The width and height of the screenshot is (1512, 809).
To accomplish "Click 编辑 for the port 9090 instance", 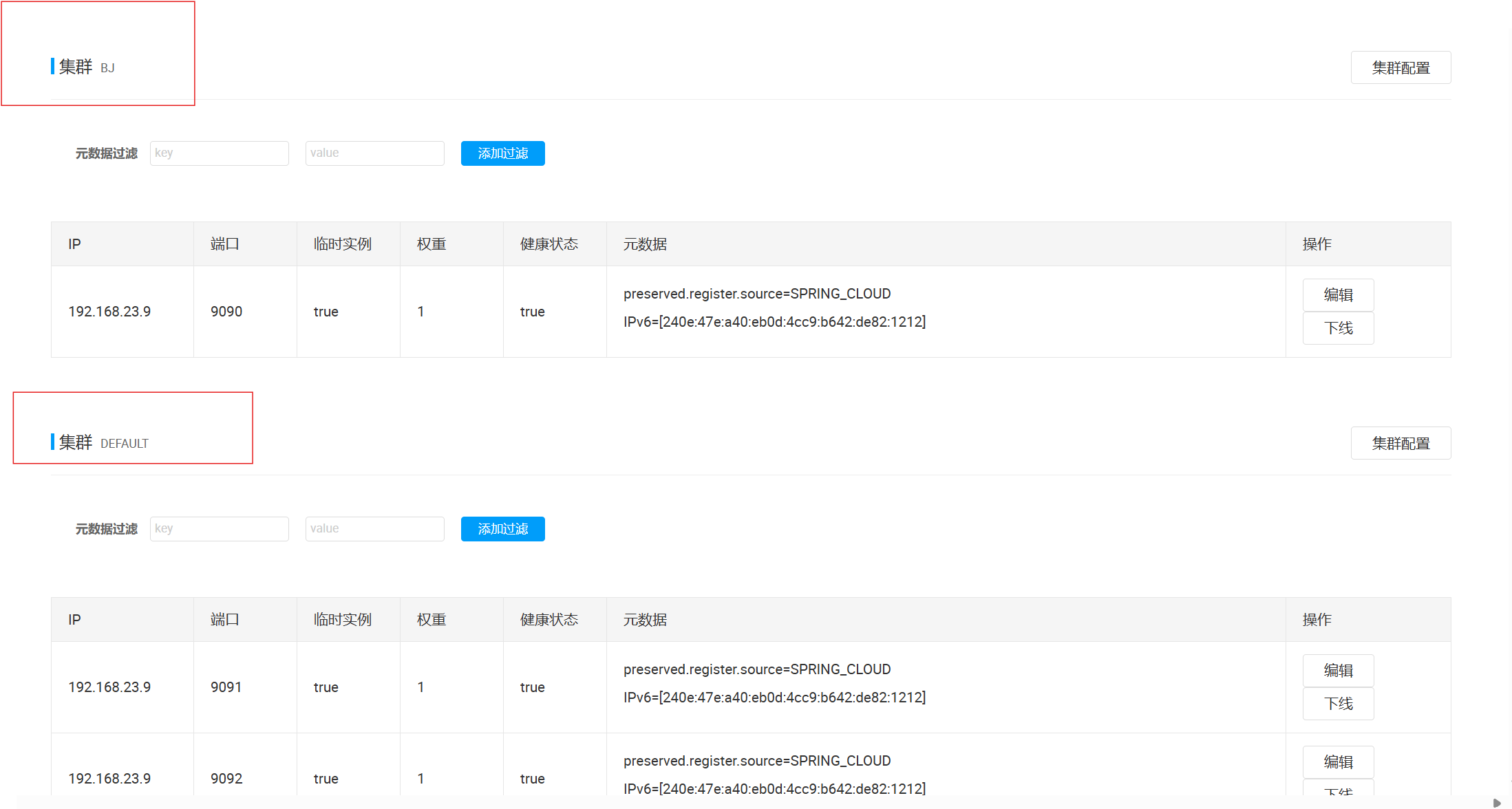I will (x=1338, y=295).
